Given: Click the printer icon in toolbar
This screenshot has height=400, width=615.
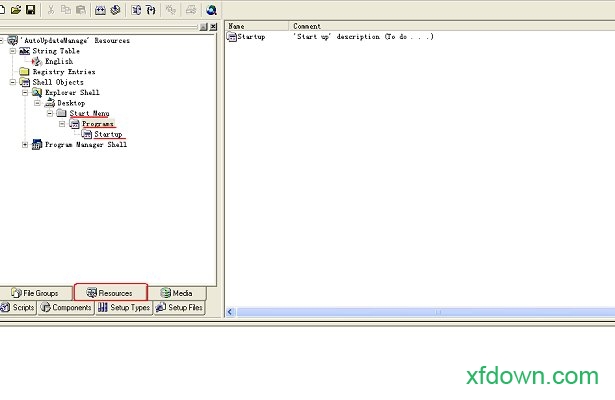Looking at the screenshot, I should click(190, 10).
